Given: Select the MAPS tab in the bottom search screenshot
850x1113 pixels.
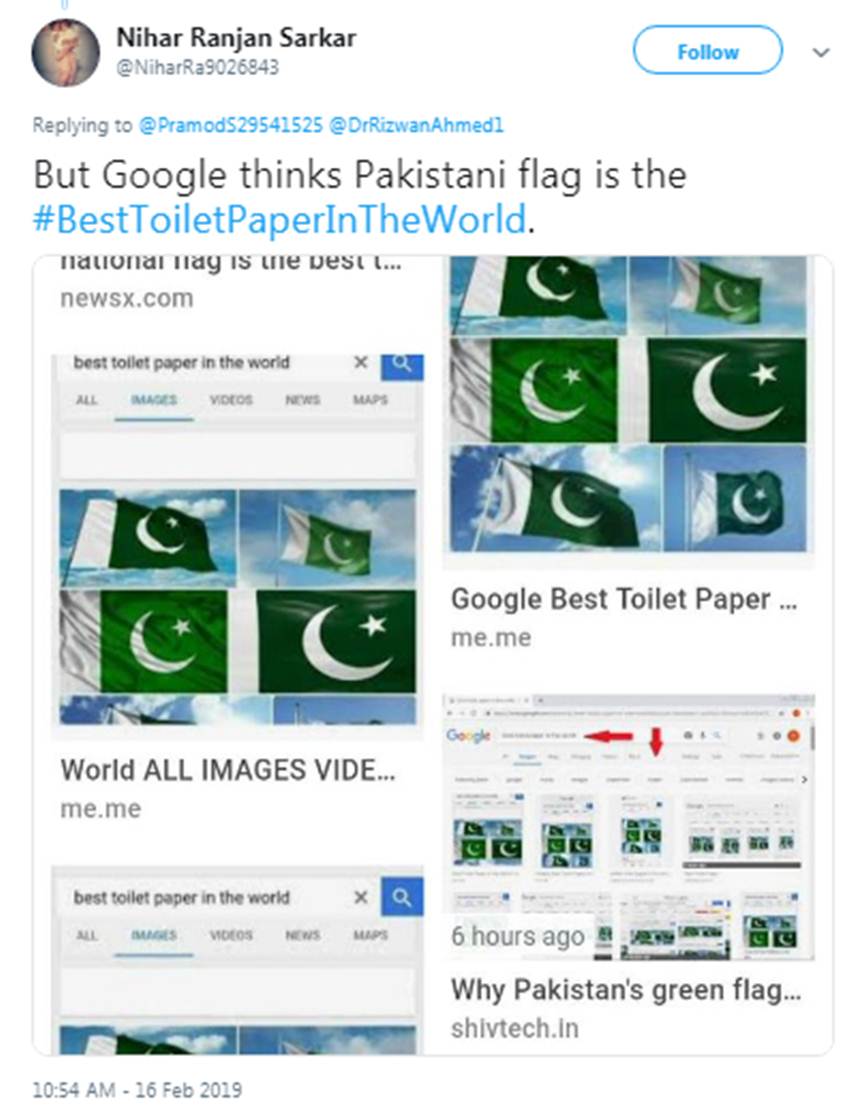Looking at the screenshot, I should [370, 935].
